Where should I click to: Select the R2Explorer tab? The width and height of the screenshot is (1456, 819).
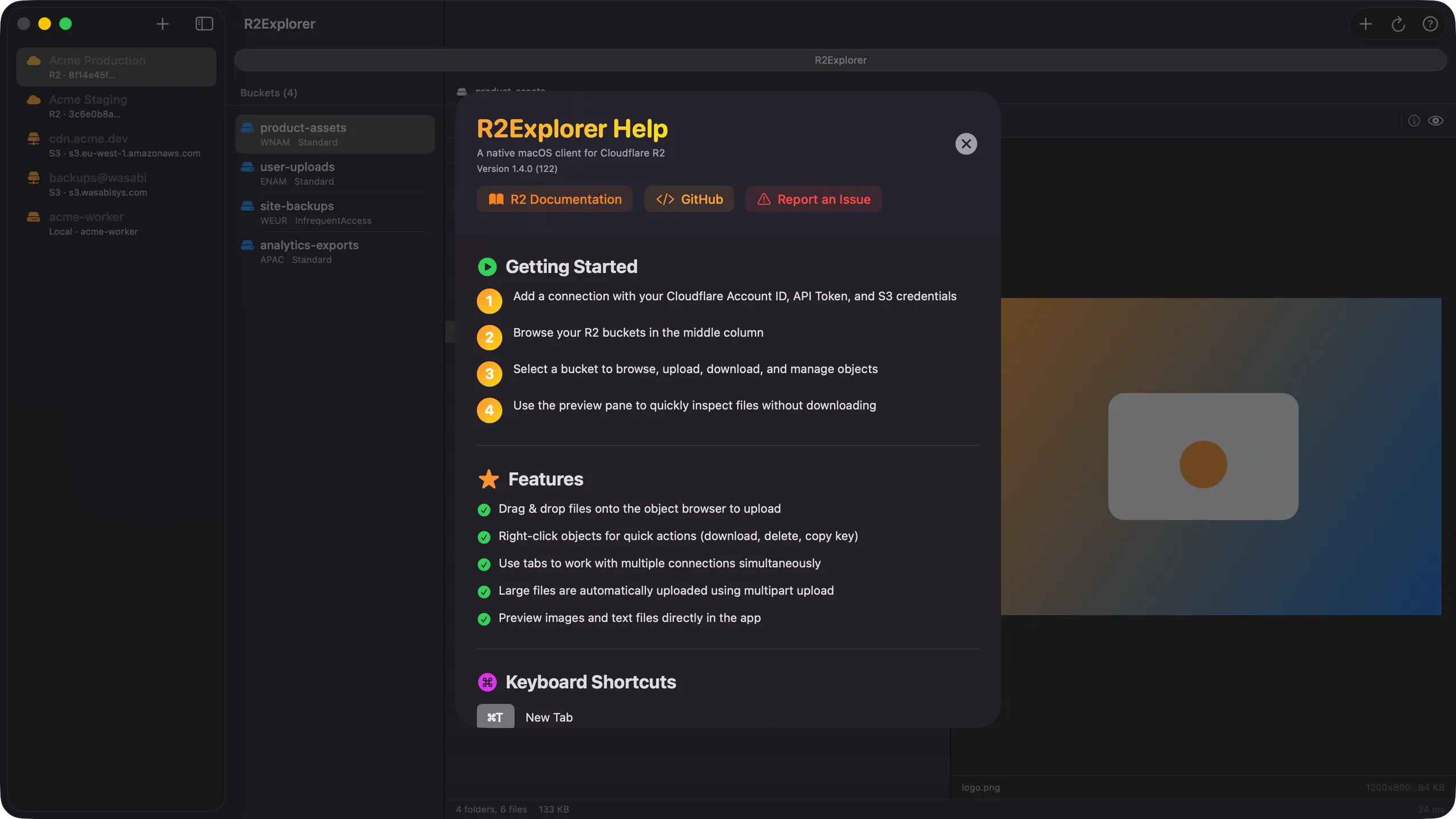pos(840,60)
